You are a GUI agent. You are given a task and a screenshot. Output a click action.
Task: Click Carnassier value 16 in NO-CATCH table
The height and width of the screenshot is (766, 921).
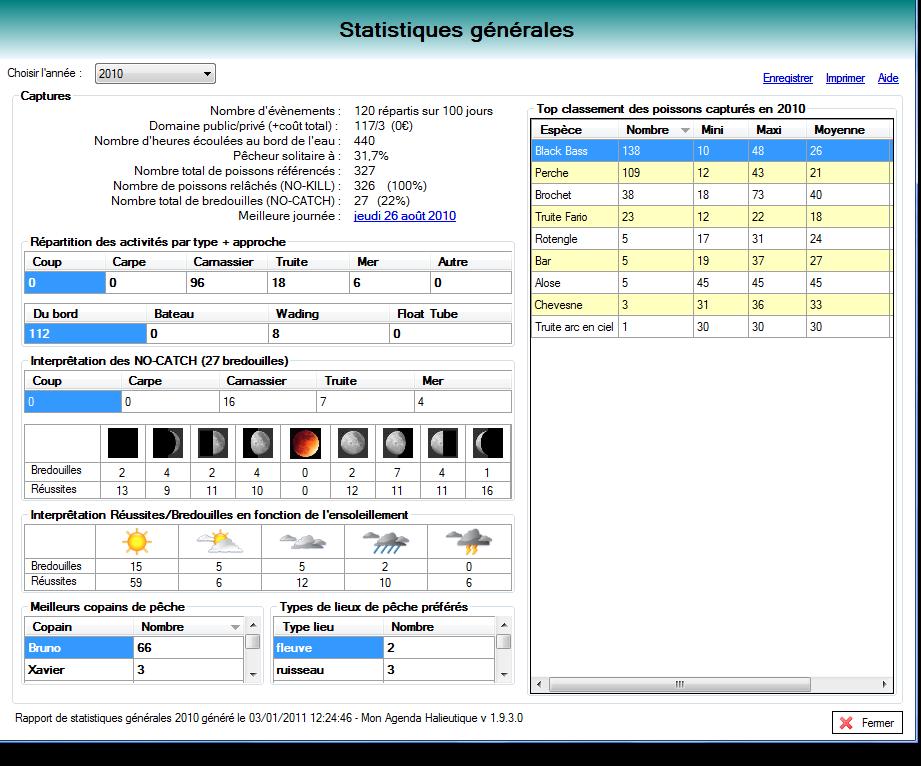pos(267,402)
